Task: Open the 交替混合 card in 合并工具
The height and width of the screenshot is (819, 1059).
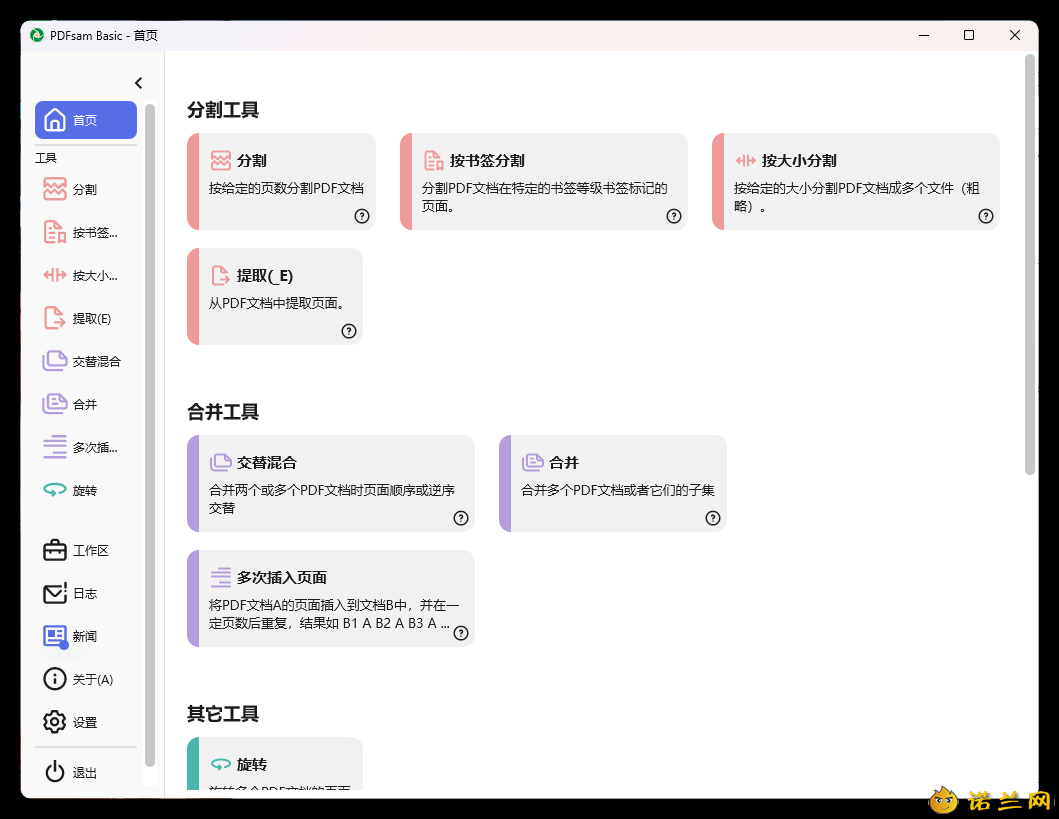Action: (331, 483)
